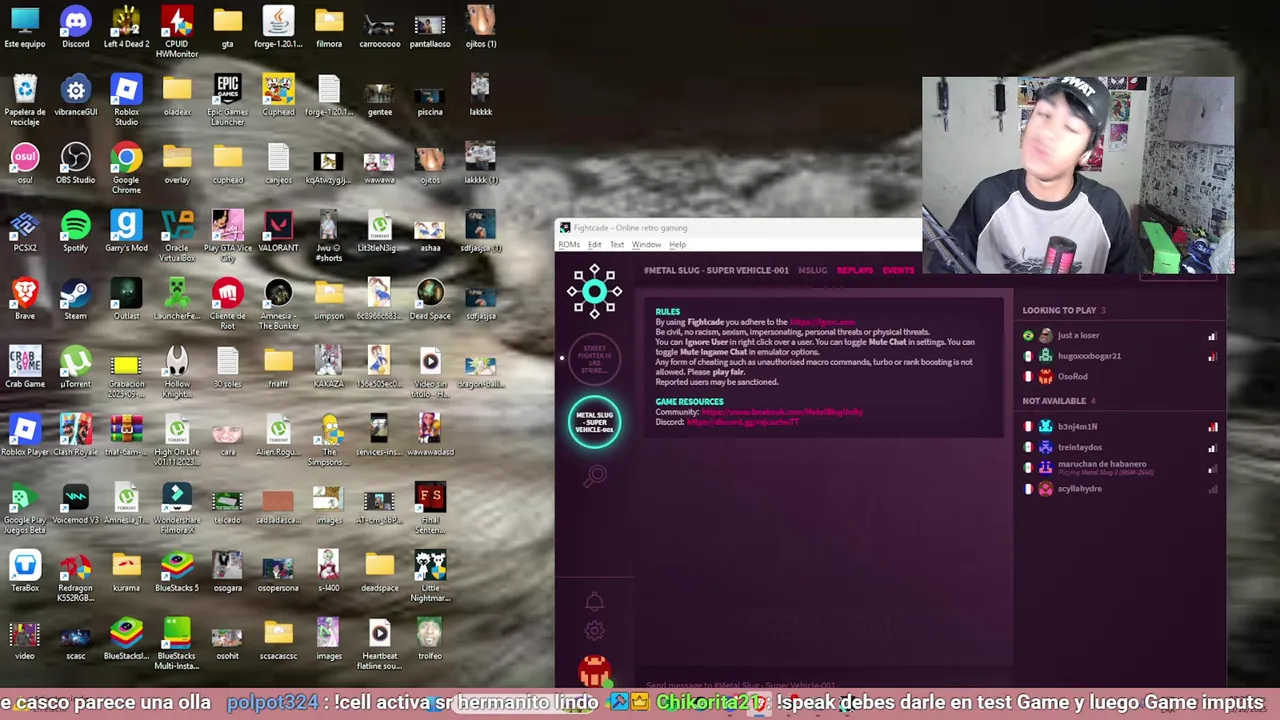Launch Hollow Knight shortcut
The width and height of the screenshot is (1280, 720).
pos(177,372)
